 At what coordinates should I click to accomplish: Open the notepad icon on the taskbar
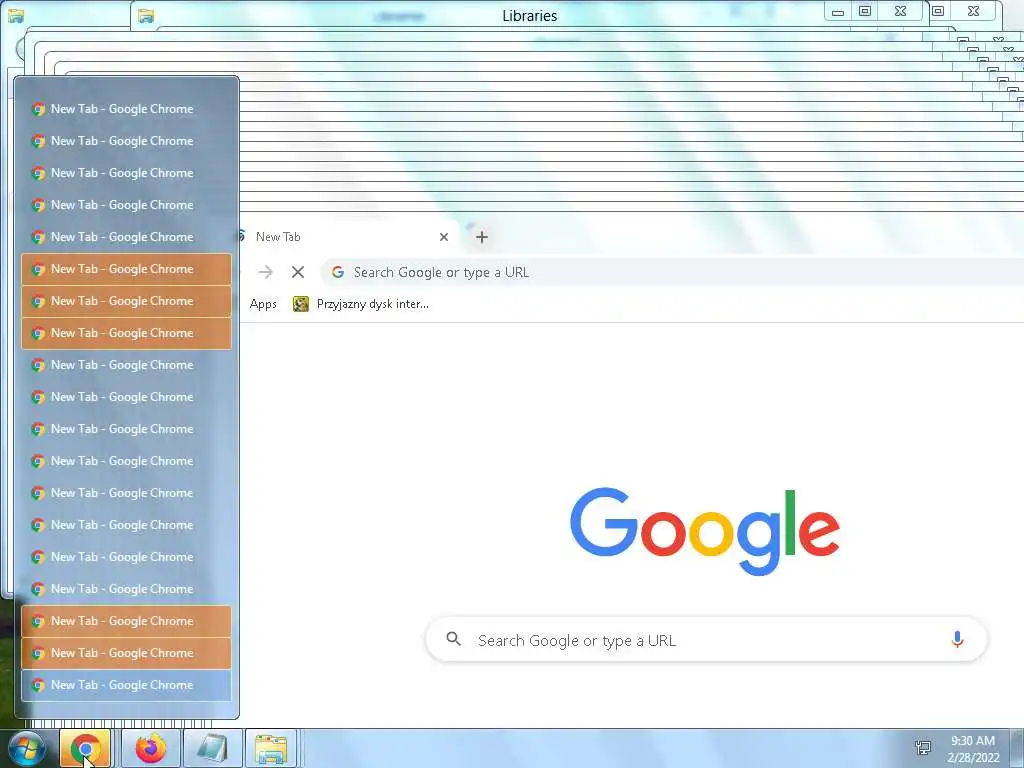click(213, 748)
